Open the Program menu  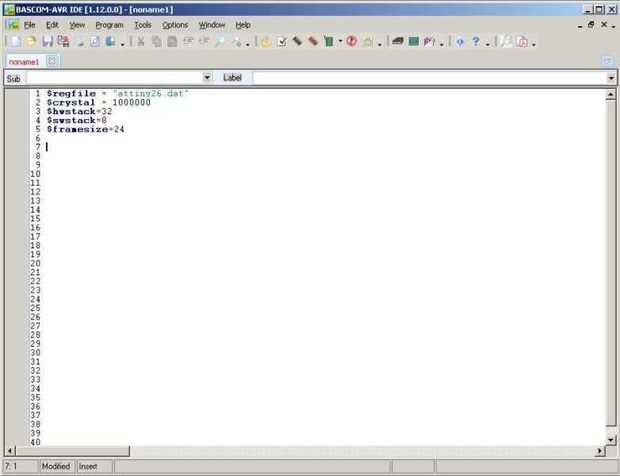pyautogui.click(x=110, y=25)
